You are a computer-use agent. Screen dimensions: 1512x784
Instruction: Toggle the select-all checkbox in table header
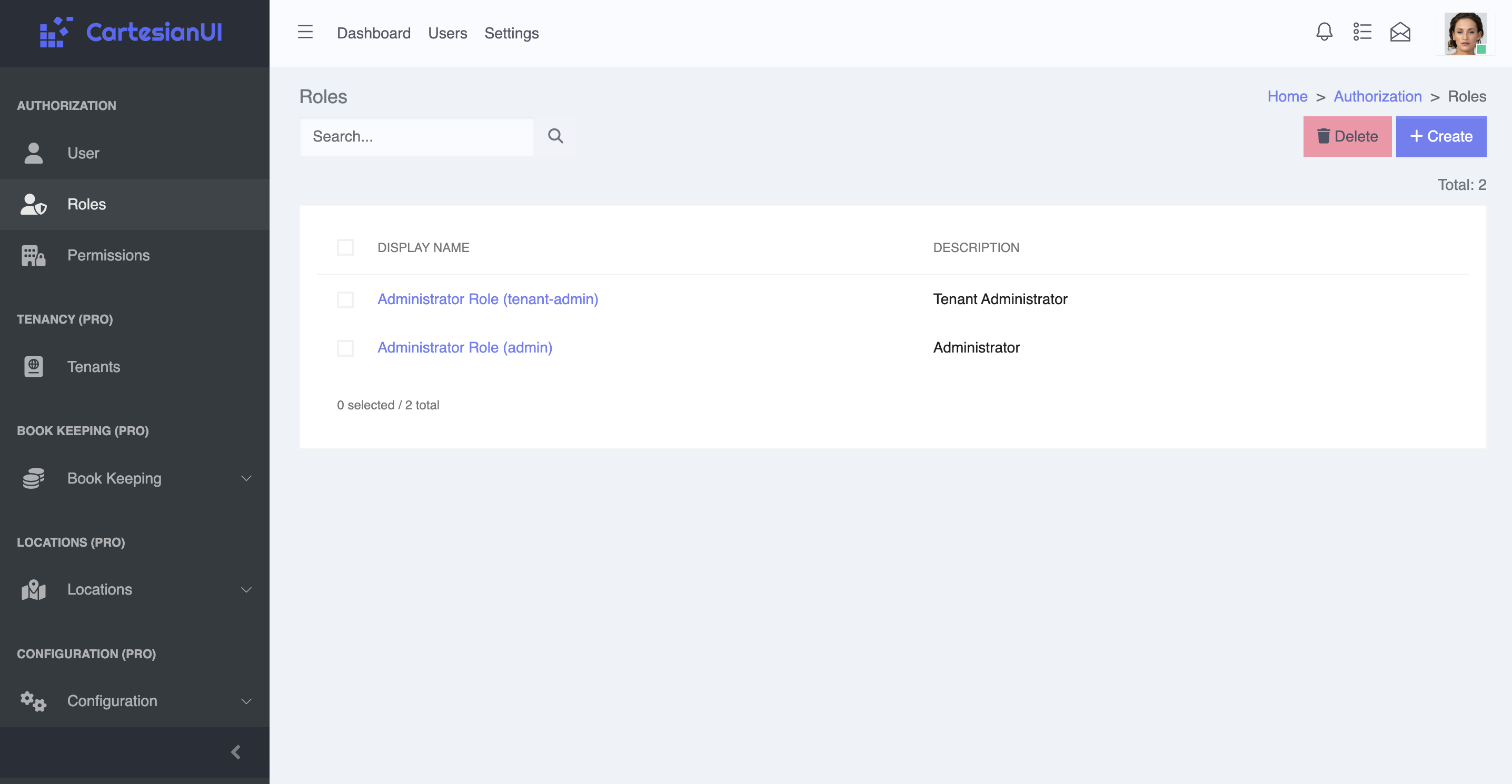(345, 248)
